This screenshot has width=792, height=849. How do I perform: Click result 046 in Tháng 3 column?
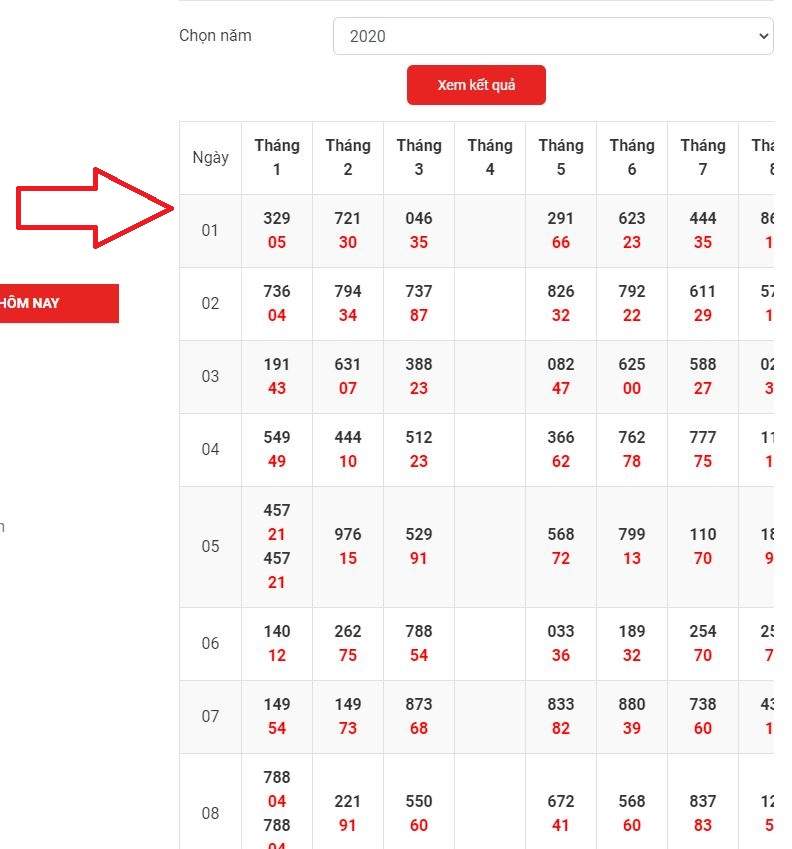tap(419, 218)
